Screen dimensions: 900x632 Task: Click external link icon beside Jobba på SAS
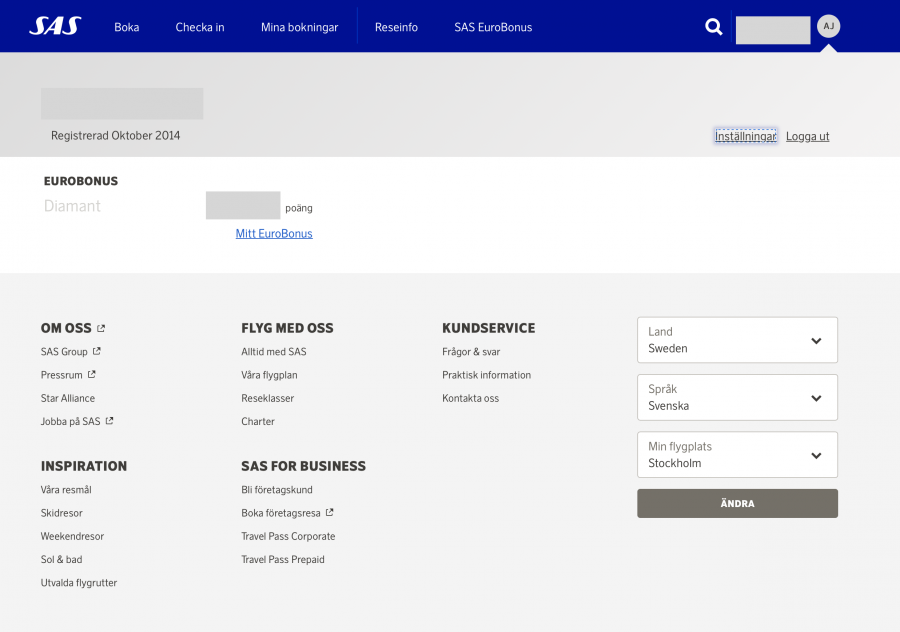(110, 421)
